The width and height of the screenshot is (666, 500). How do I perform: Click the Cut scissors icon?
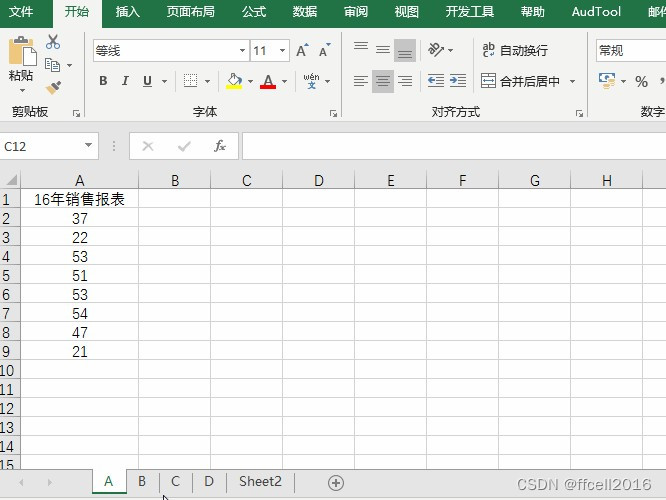(53, 42)
